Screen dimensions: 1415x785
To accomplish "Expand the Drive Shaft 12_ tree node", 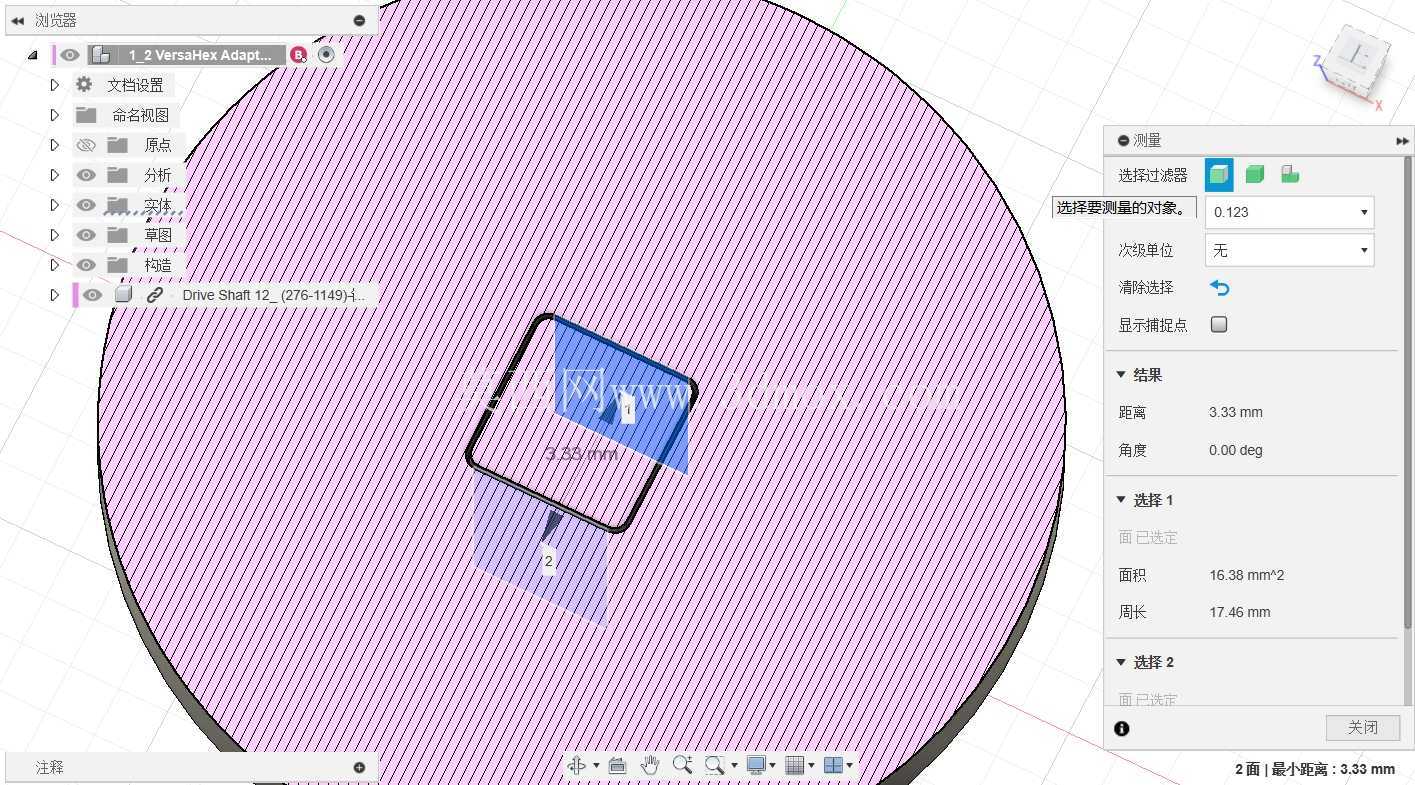I will 55,295.
